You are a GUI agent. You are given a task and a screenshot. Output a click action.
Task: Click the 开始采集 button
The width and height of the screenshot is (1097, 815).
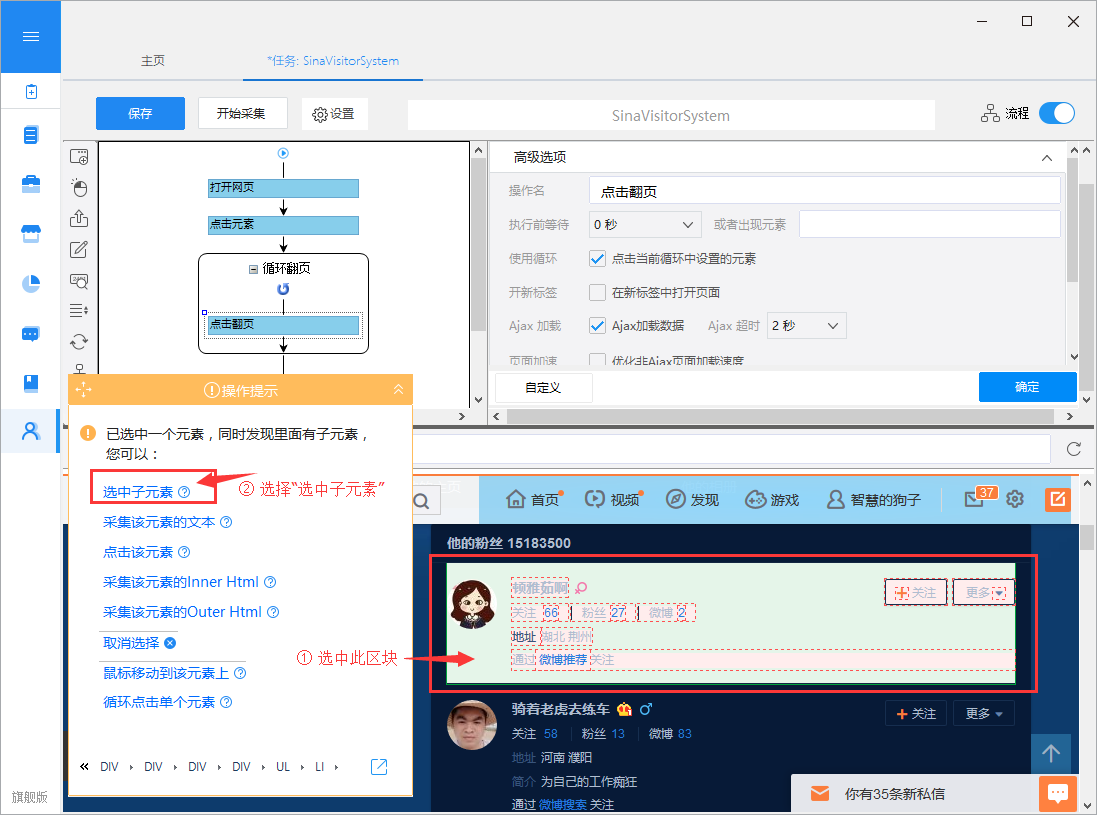tap(242, 113)
